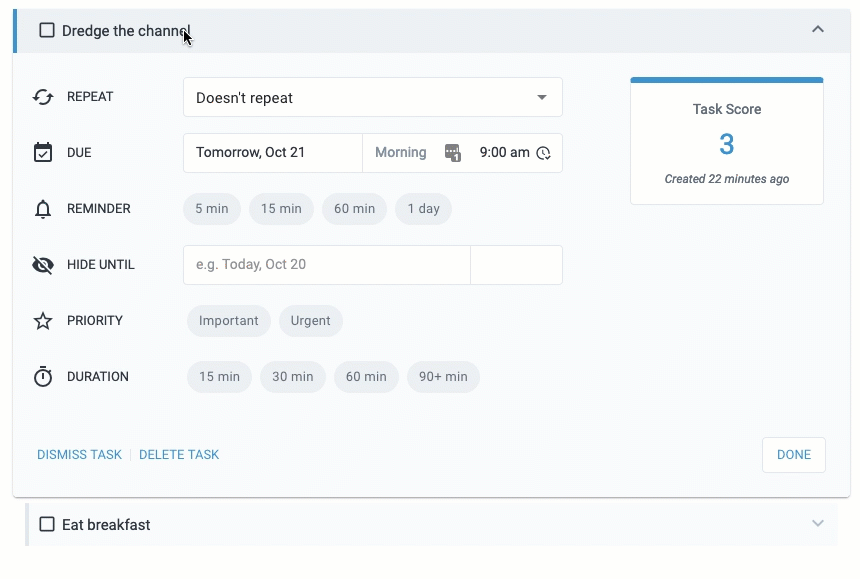Click the Hide Until date field
This screenshot has height=579, width=860.
click(326, 265)
